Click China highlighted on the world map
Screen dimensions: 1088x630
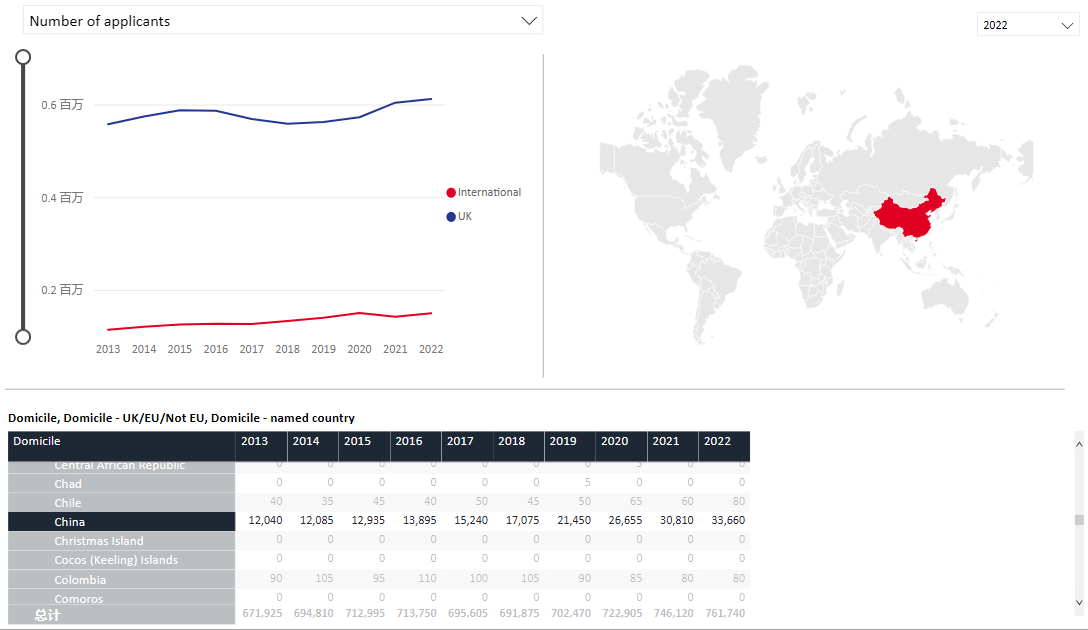908,216
